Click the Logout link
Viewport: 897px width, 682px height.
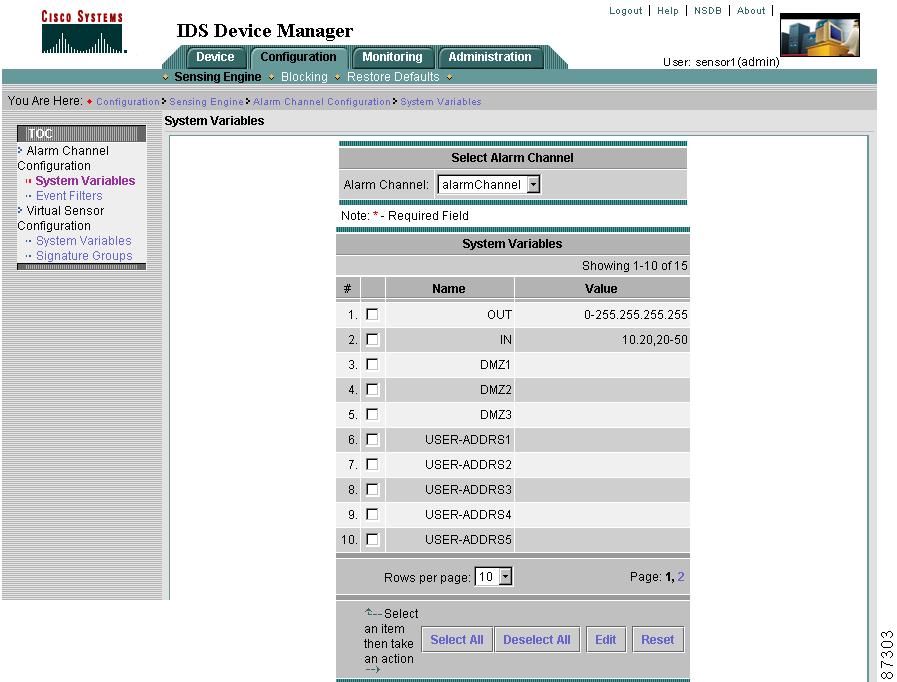[x=625, y=10]
